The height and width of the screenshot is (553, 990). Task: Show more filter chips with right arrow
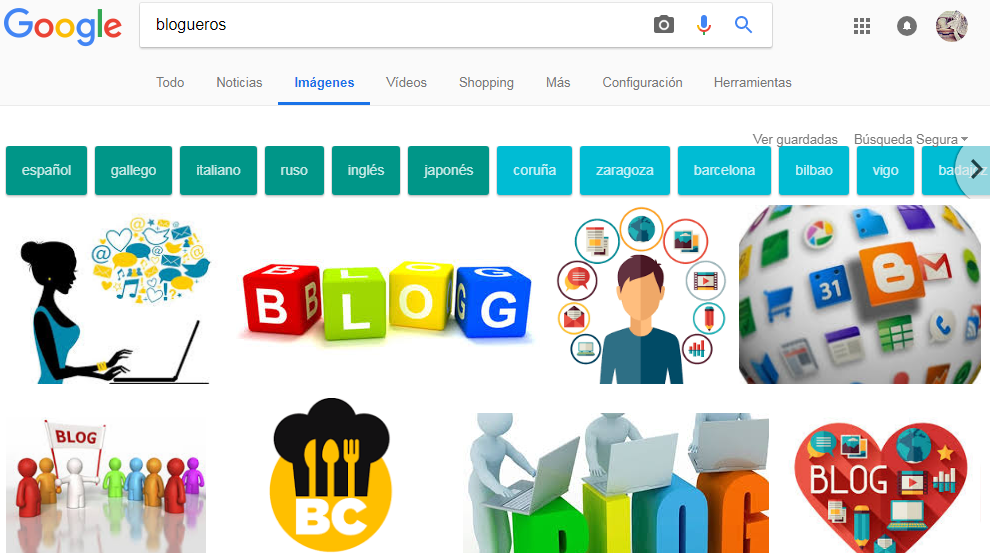point(975,169)
